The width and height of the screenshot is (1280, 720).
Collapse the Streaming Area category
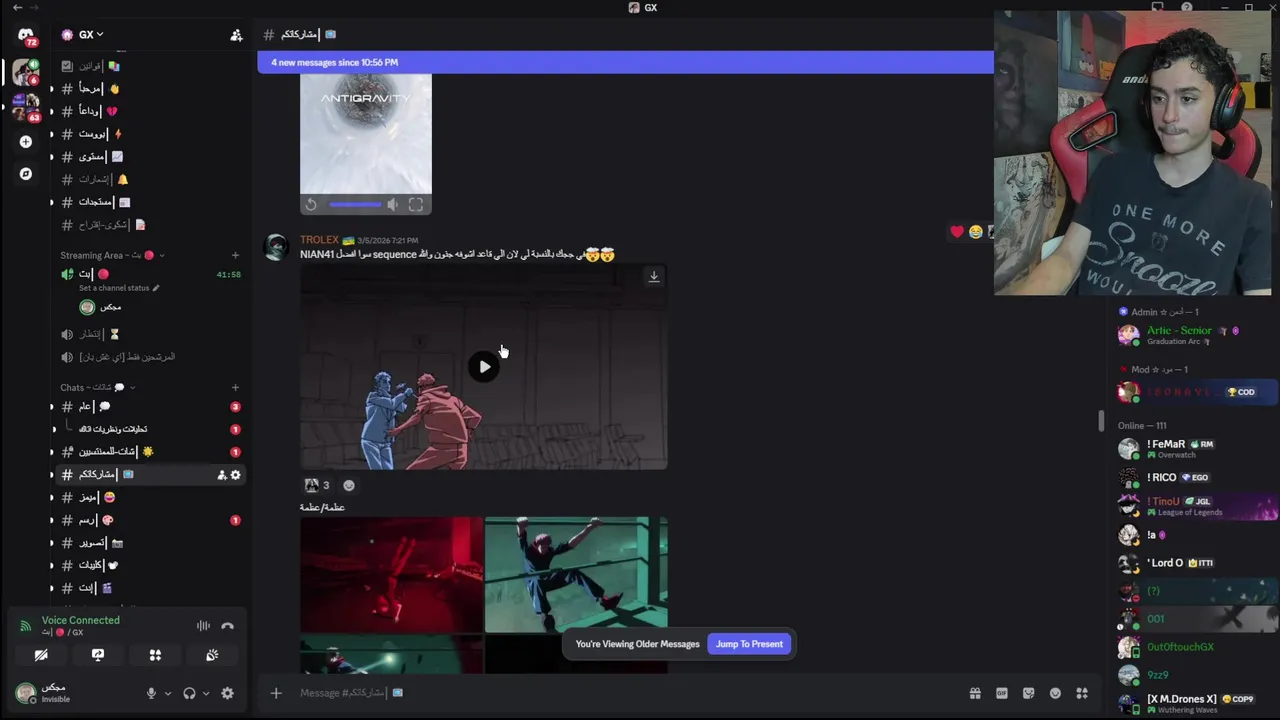coord(112,255)
